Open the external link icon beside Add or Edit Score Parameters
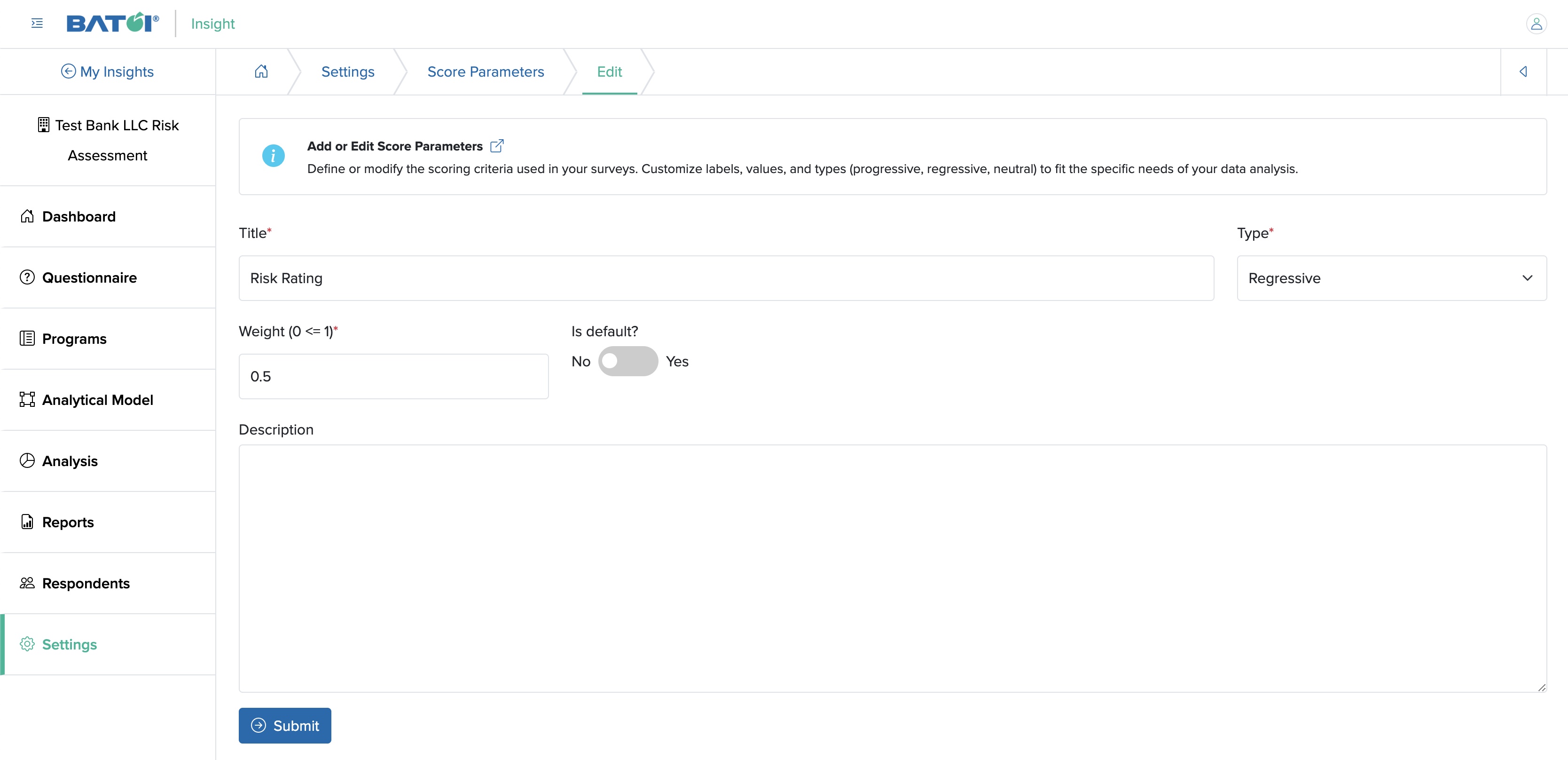1568x760 pixels. 497,145
